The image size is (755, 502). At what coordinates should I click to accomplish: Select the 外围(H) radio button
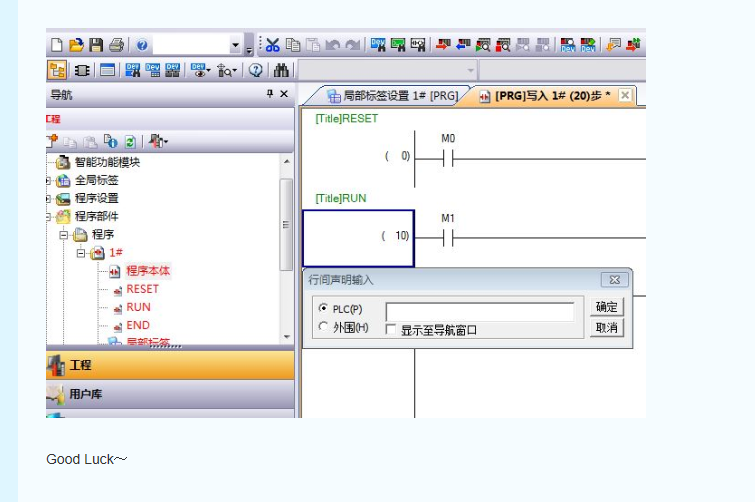(x=323, y=327)
